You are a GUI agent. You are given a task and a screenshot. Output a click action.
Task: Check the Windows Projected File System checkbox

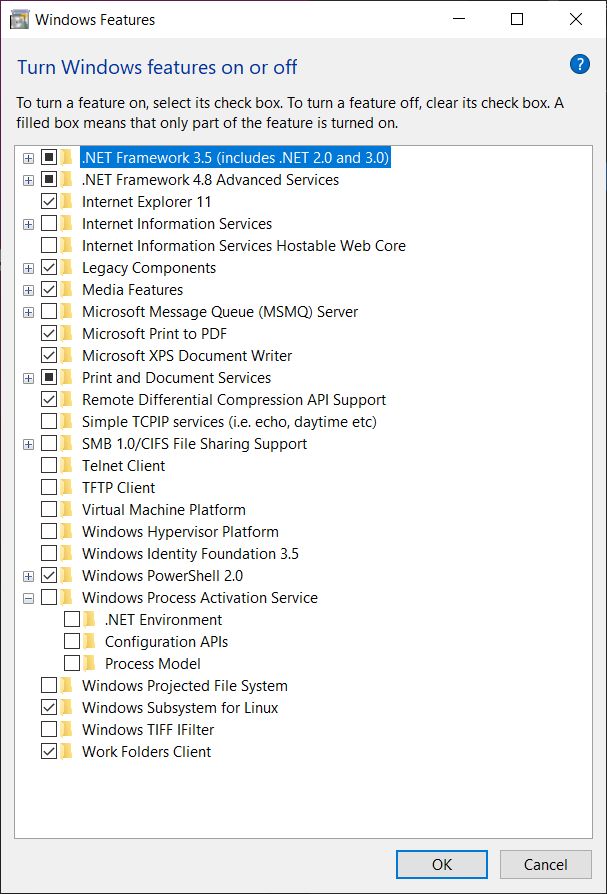tap(49, 686)
